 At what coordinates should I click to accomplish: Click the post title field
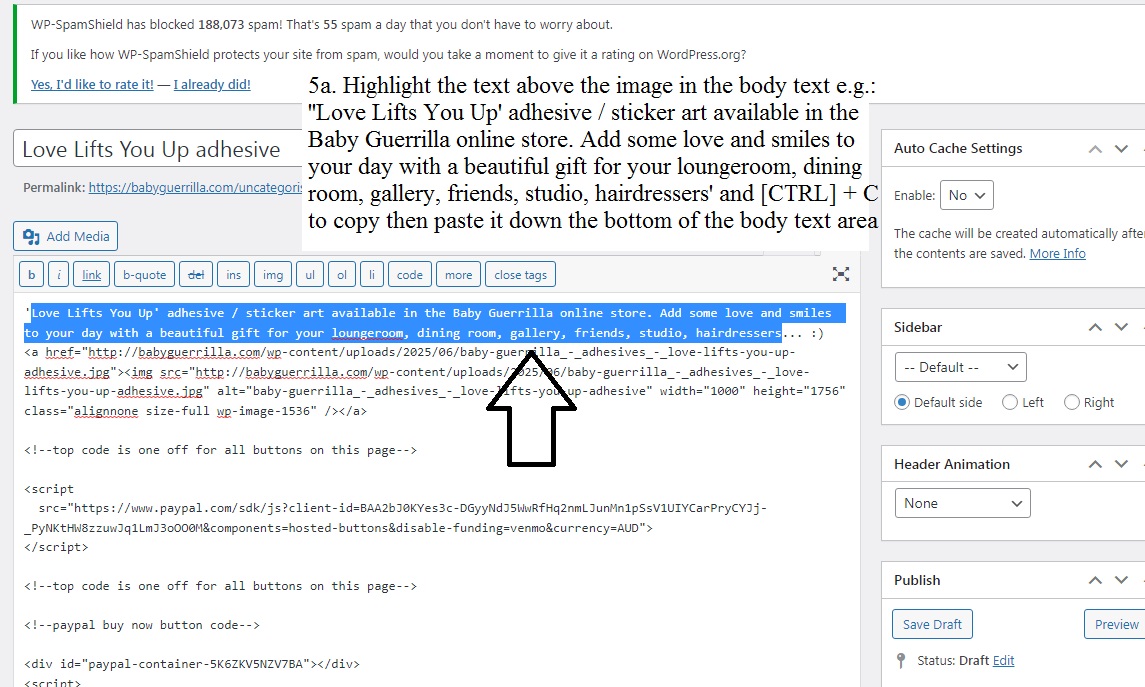click(x=158, y=149)
